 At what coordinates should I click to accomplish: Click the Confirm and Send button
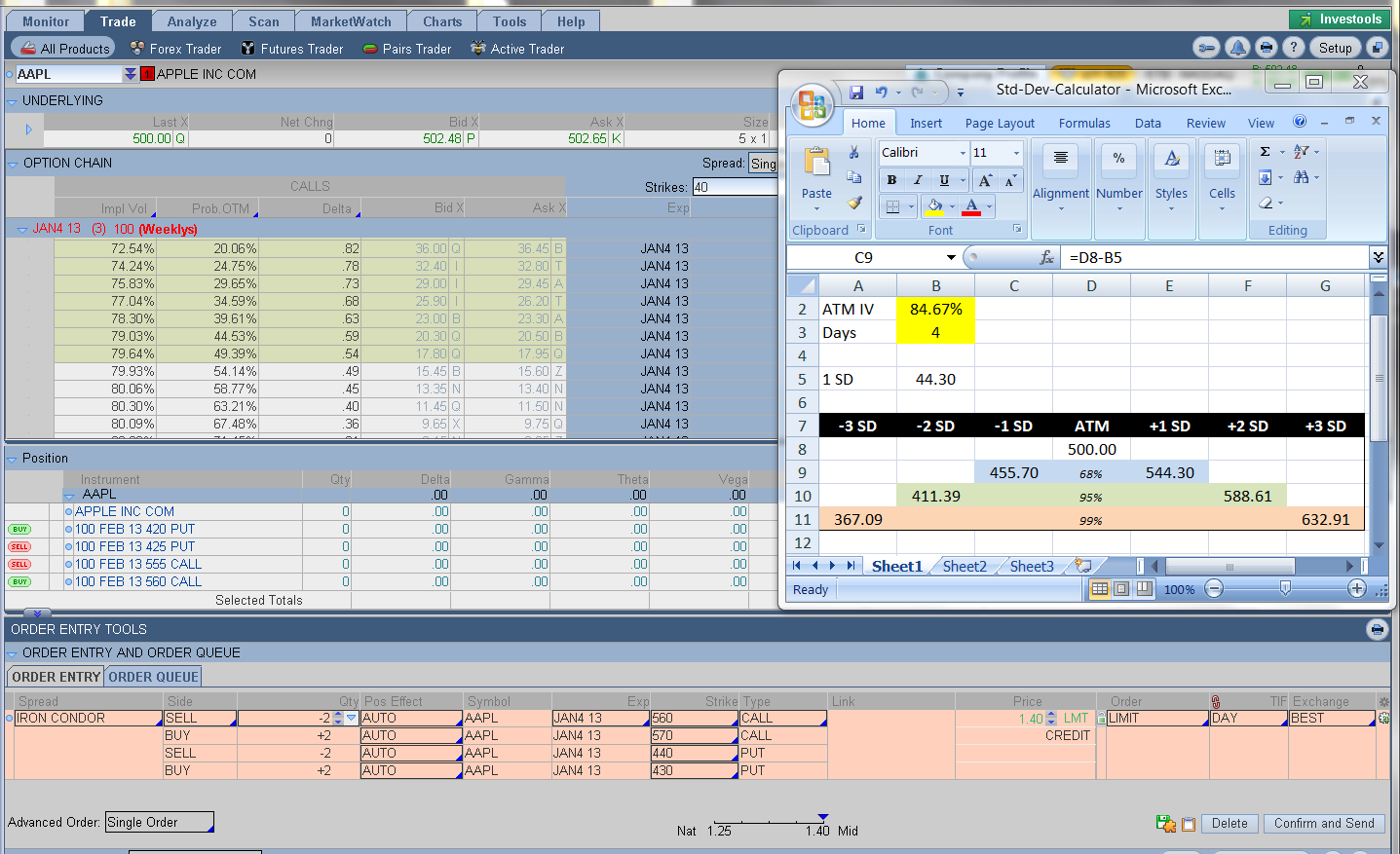click(1324, 824)
